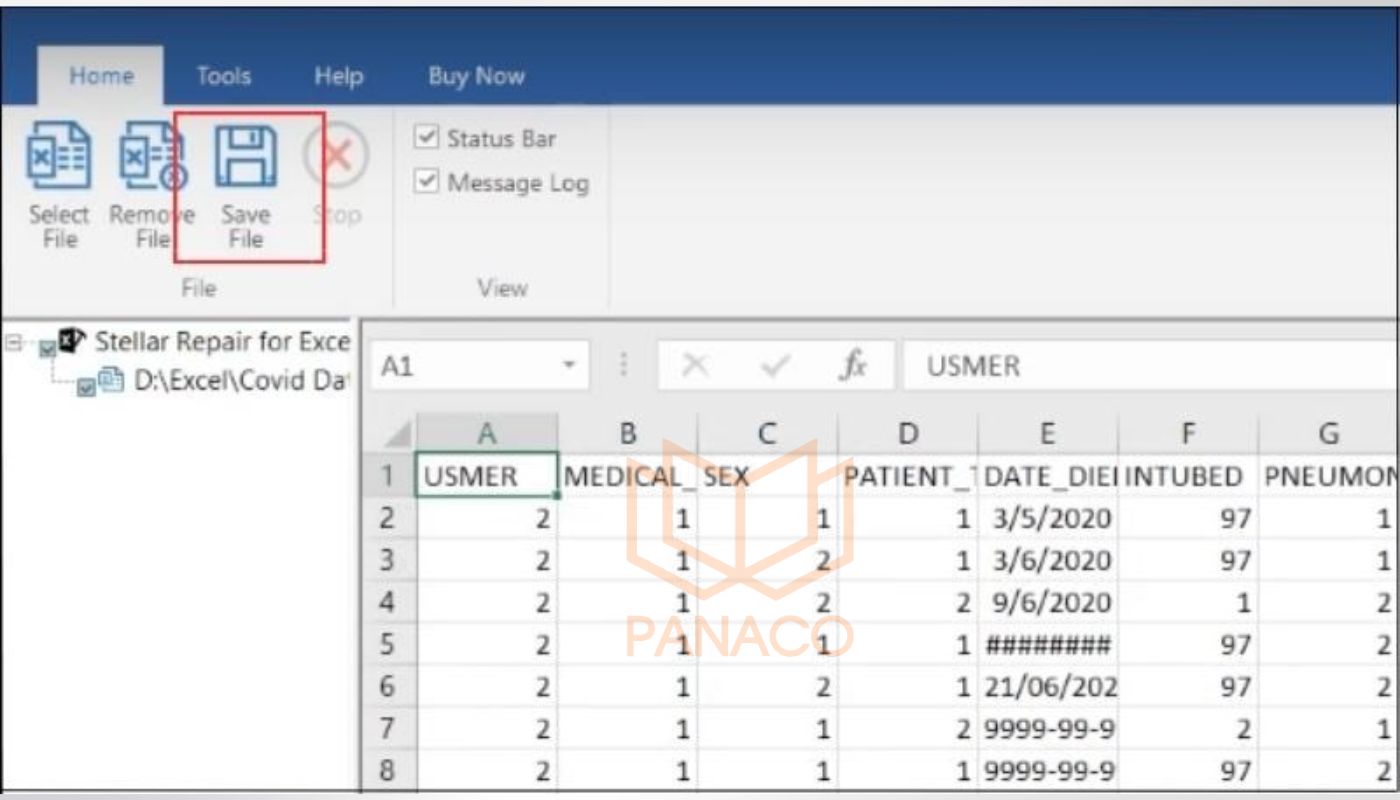Open the Tools tab

point(223,76)
